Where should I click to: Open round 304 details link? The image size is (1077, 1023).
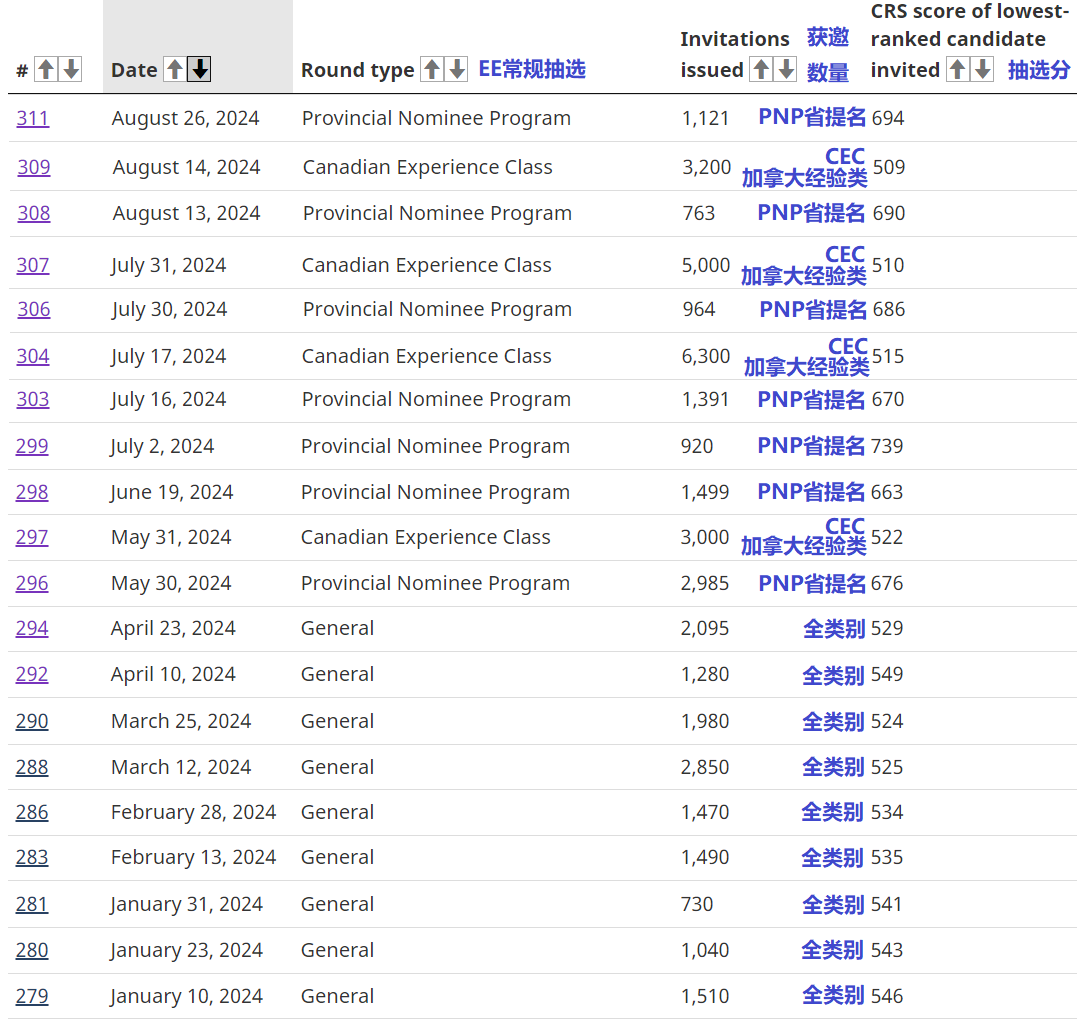click(32, 356)
